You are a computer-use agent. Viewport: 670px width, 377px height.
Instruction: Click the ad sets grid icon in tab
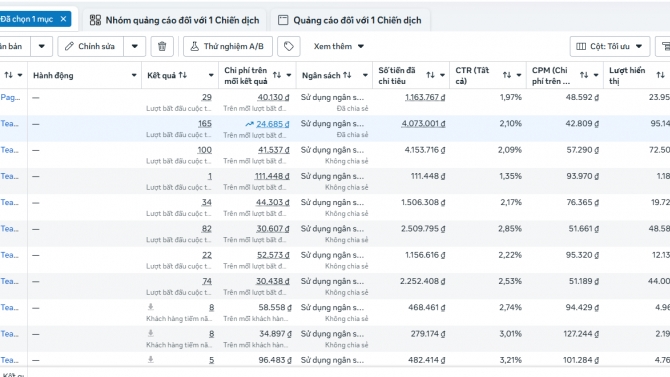pos(95,20)
